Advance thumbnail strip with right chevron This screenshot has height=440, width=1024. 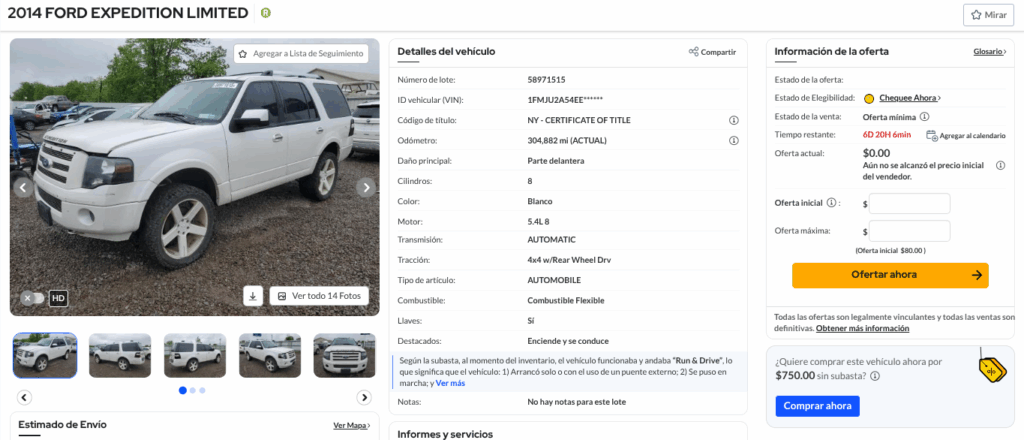pos(364,397)
